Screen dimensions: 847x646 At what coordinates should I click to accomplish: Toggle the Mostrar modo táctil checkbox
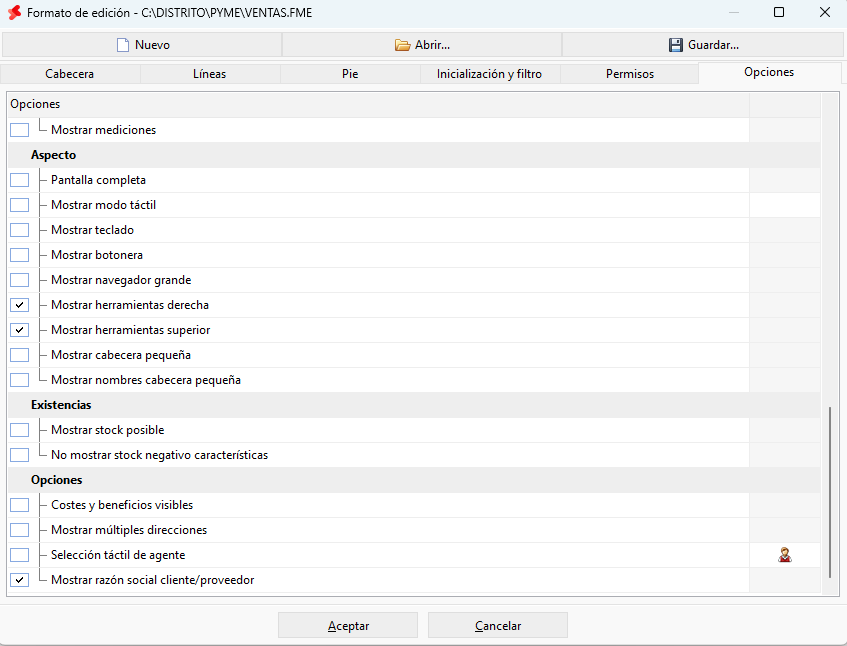point(19,205)
